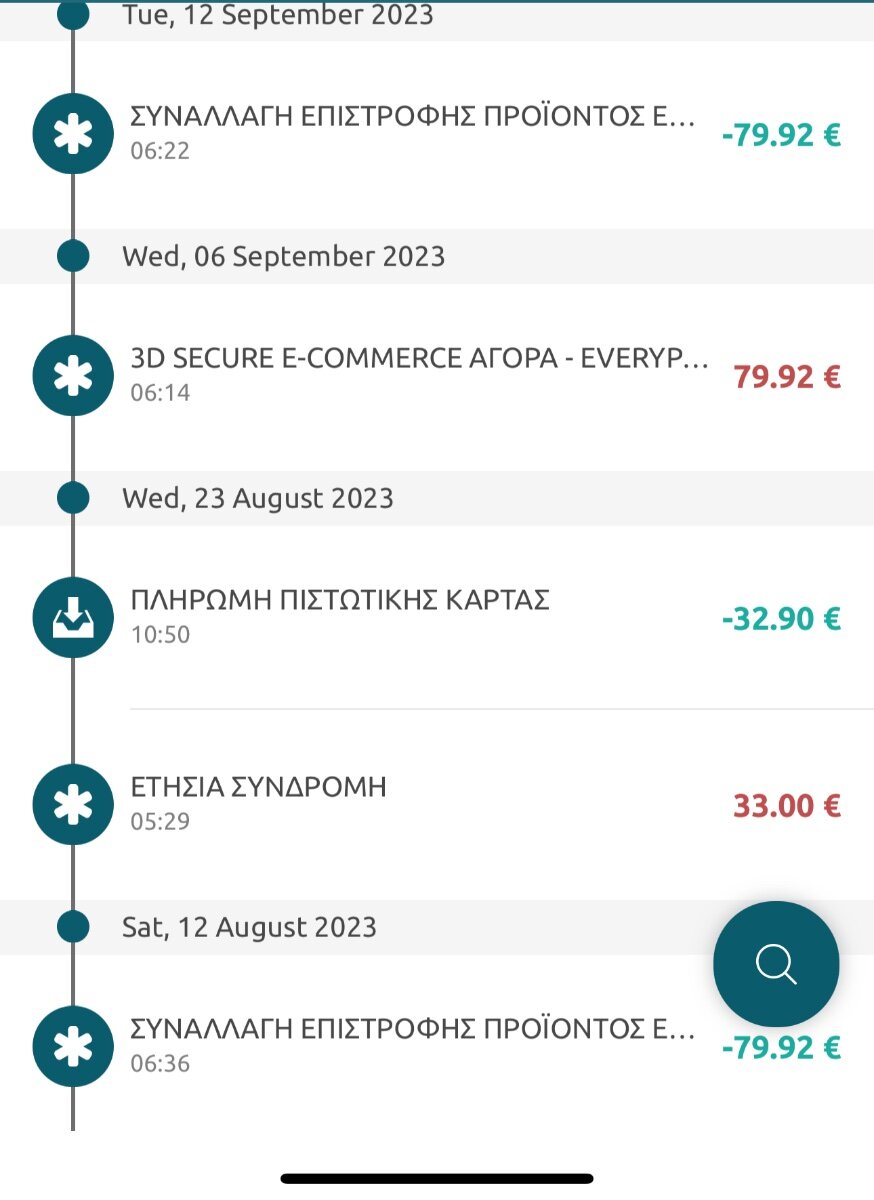Select timeline dot for Wed, 06 September 2023
The image size is (874, 1200).
(x=73, y=256)
